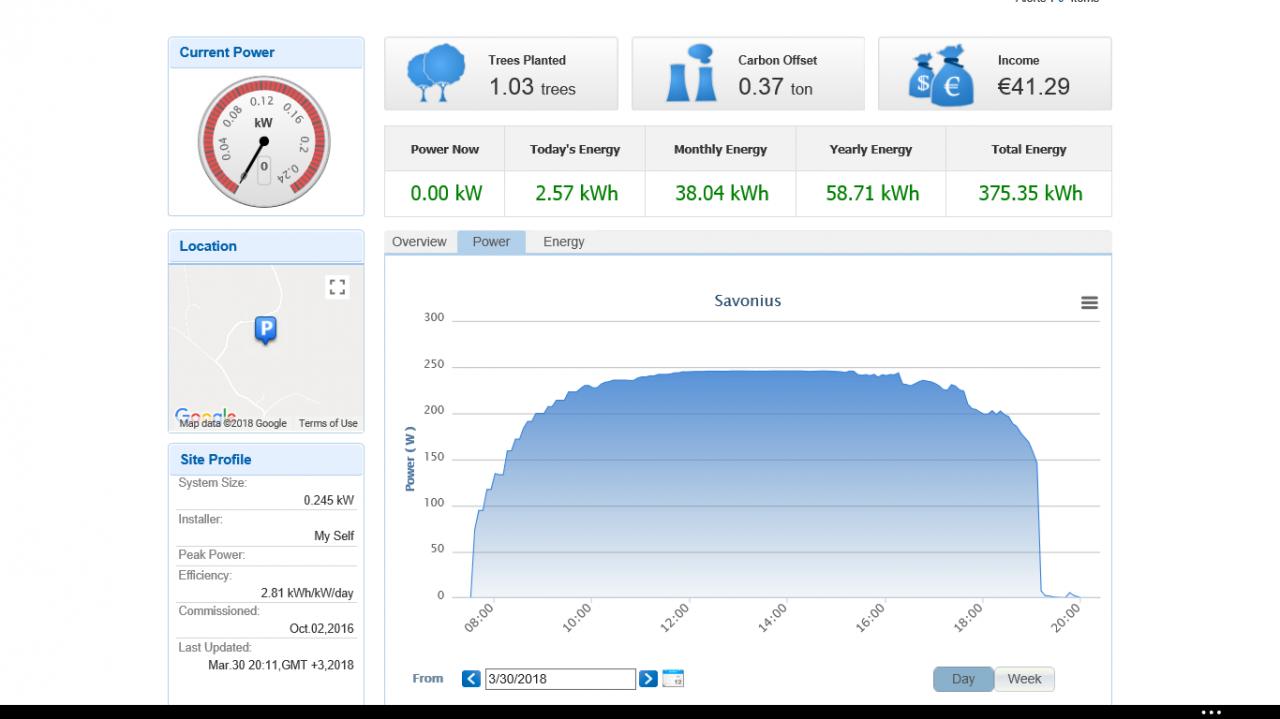Click the Trees Planted icon
The width and height of the screenshot is (1280, 719).
(x=437, y=73)
